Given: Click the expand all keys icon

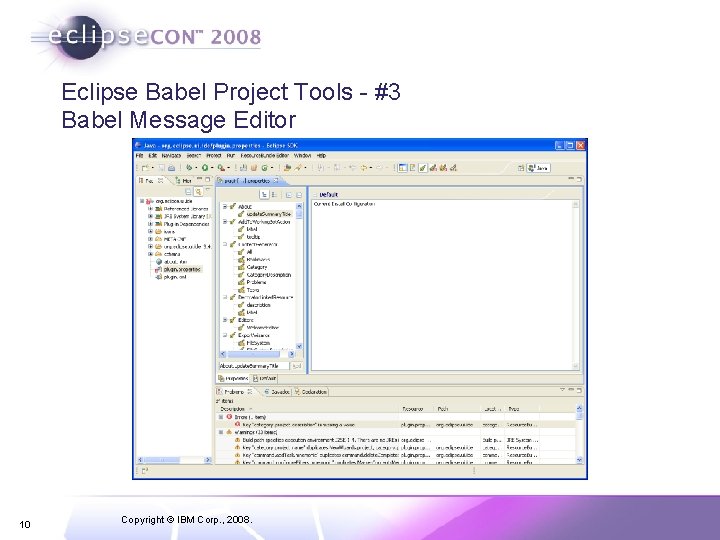Looking at the screenshot, I should [289, 195].
